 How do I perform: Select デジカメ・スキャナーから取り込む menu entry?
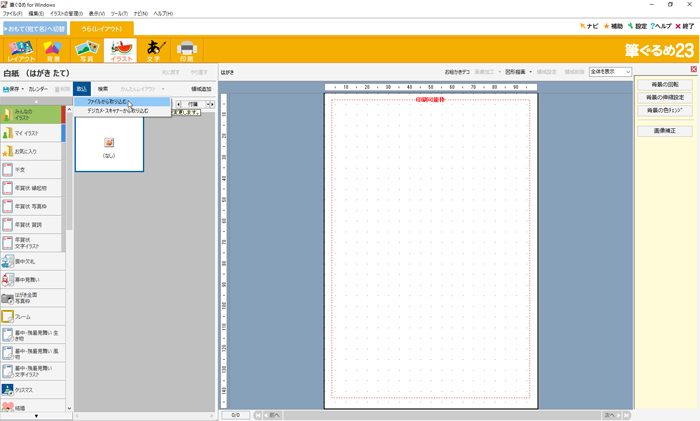[116, 111]
